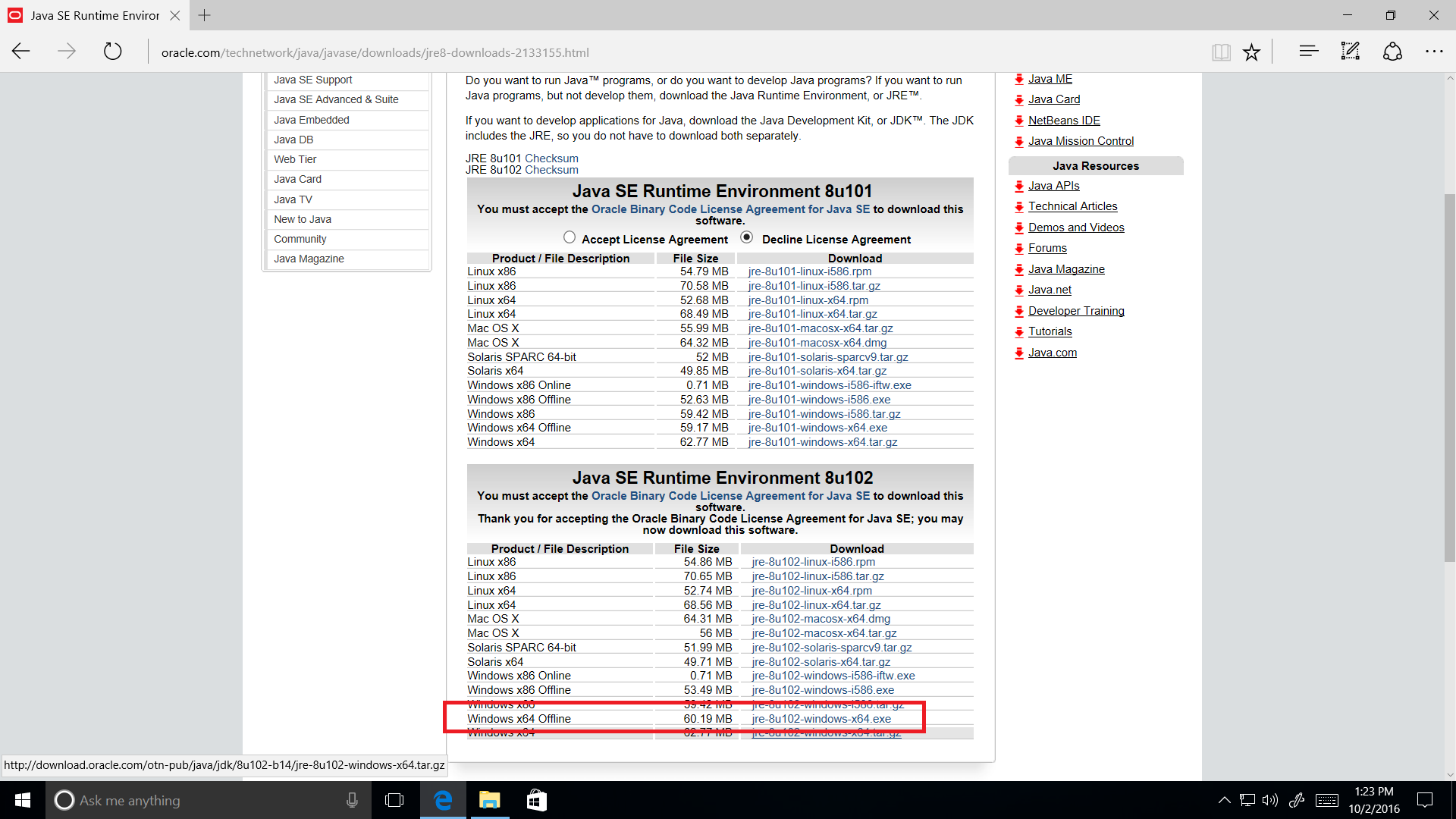Open Developer Training resource link
1456x819 pixels.
1076,311
